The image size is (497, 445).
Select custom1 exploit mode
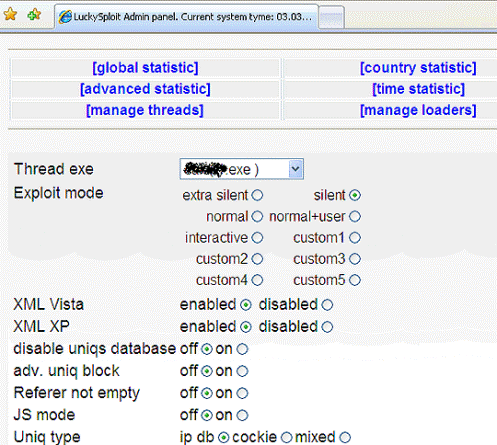pos(355,238)
